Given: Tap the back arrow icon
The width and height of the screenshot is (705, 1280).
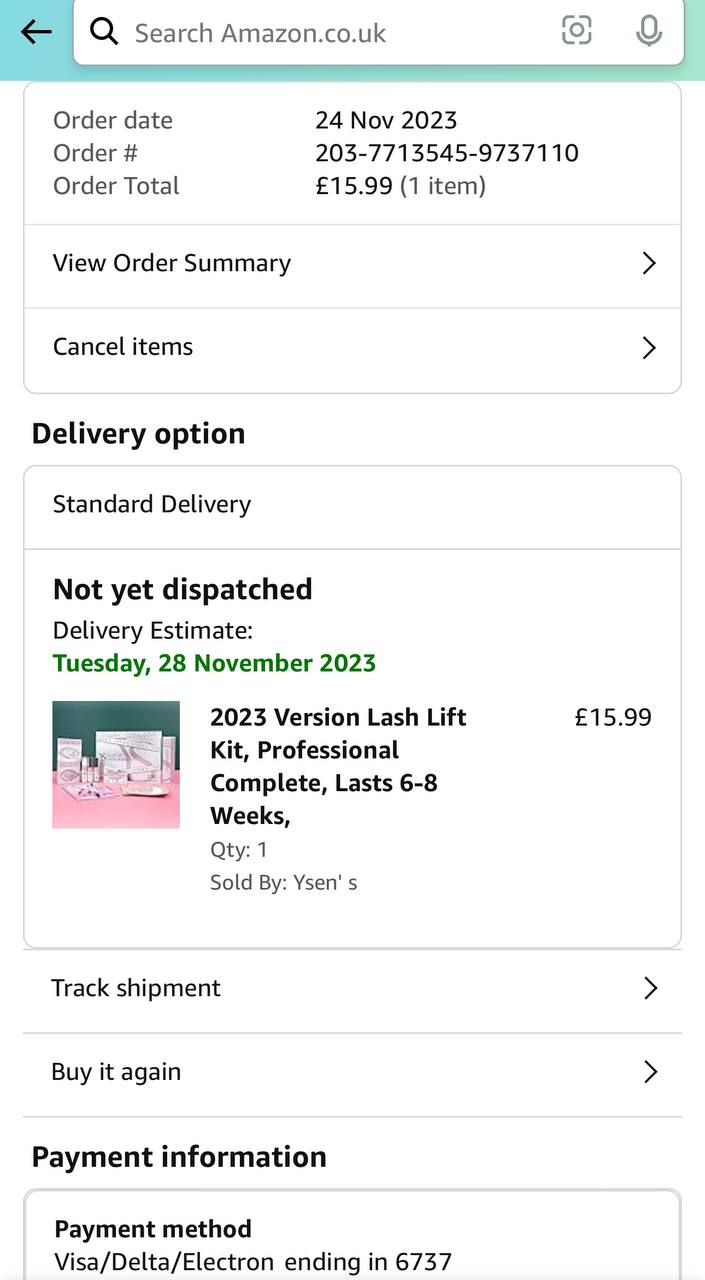Looking at the screenshot, I should 36,32.
